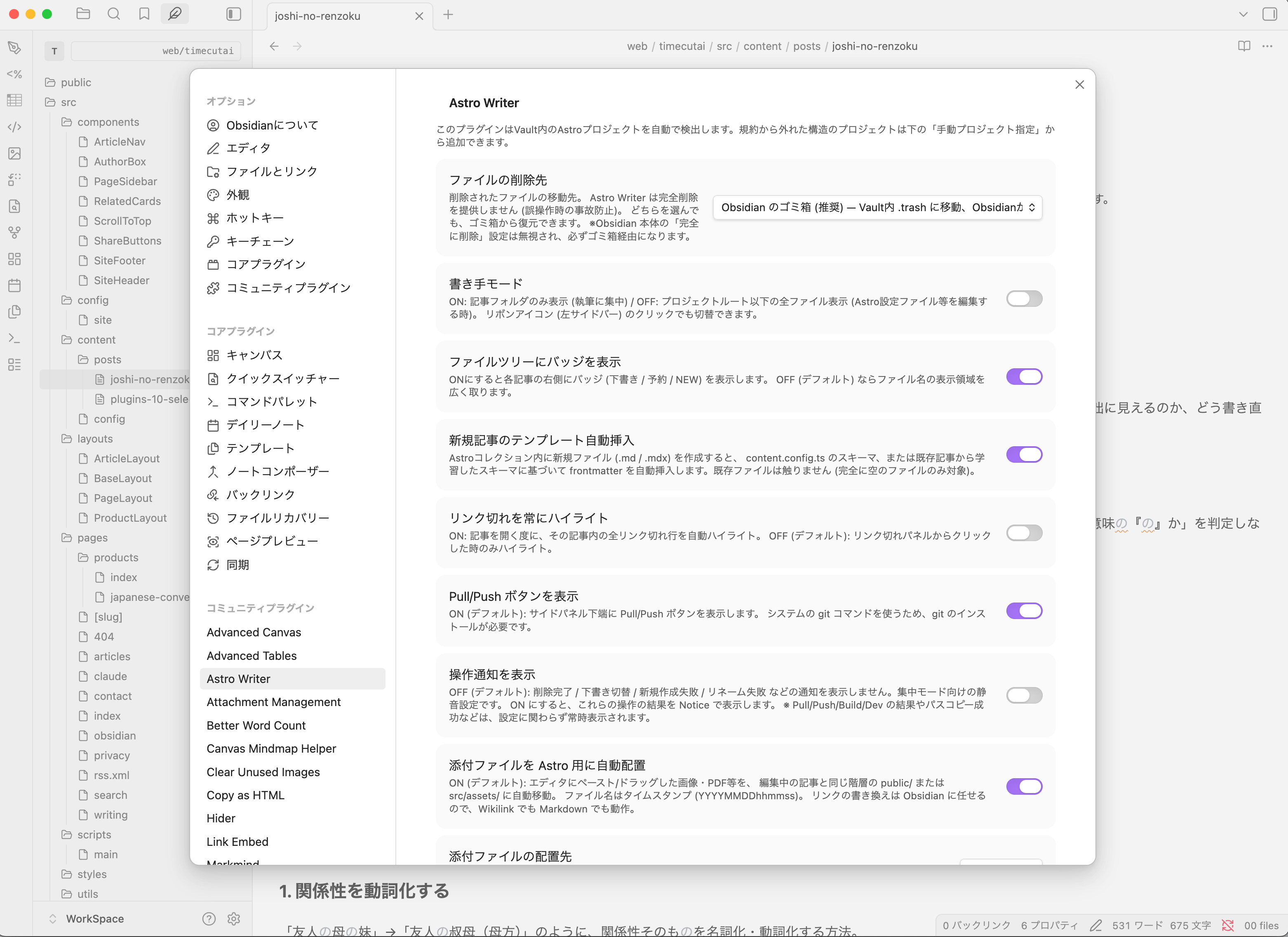This screenshot has height=937, width=1288.
Task: Enable the 書き手モード toggle
Action: tap(1025, 299)
